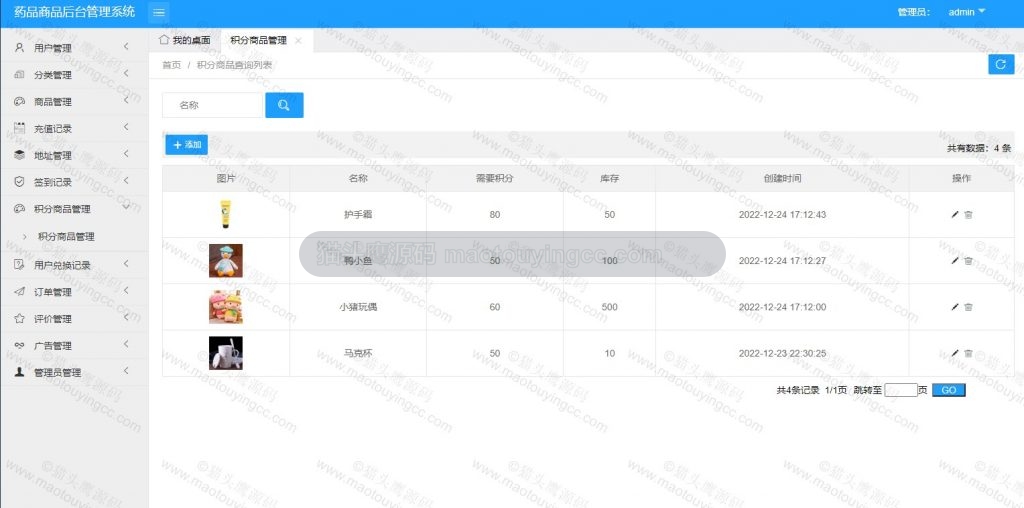Click the 用户兑换记录 document icon
Viewport: 1024px width, 508px height.
tap(20, 264)
